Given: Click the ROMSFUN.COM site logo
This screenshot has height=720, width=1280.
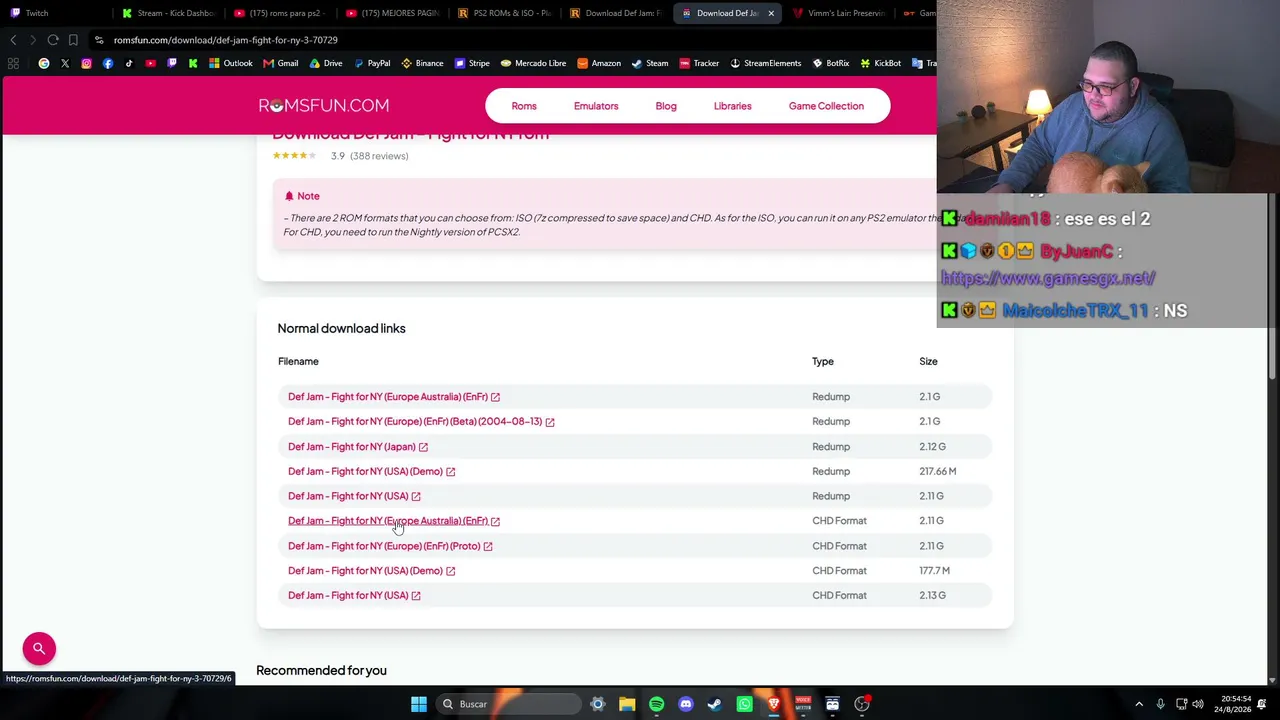Looking at the screenshot, I should coord(324,106).
